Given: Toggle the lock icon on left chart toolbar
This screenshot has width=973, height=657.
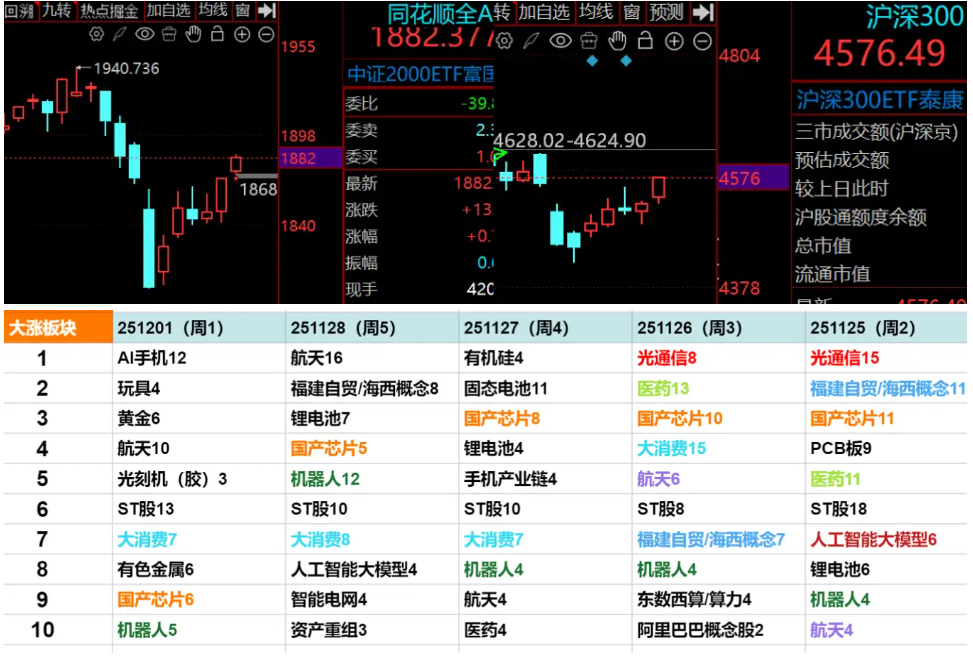Looking at the screenshot, I should (x=218, y=34).
